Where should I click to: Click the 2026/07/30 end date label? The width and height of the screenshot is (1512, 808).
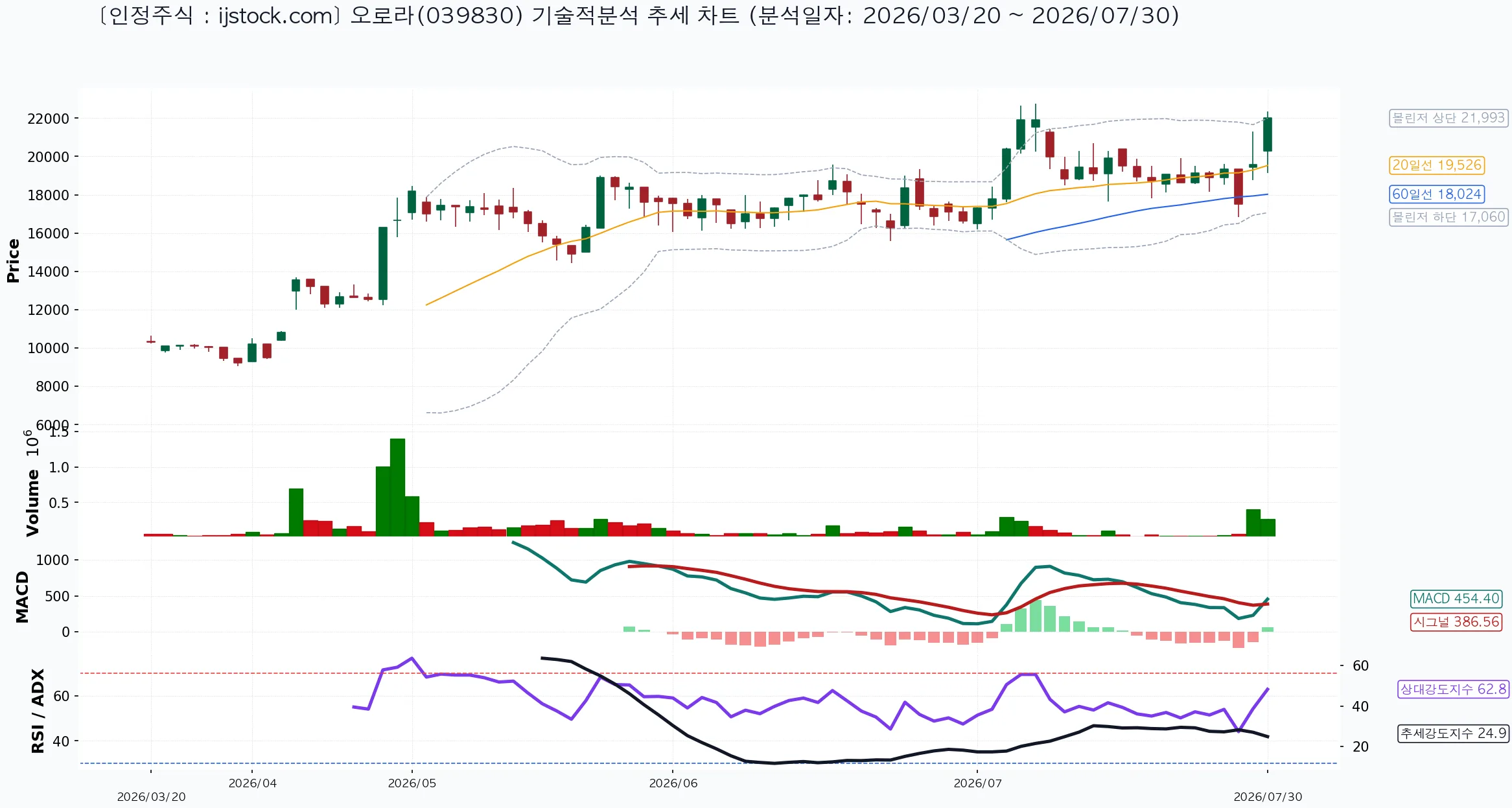1268,797
